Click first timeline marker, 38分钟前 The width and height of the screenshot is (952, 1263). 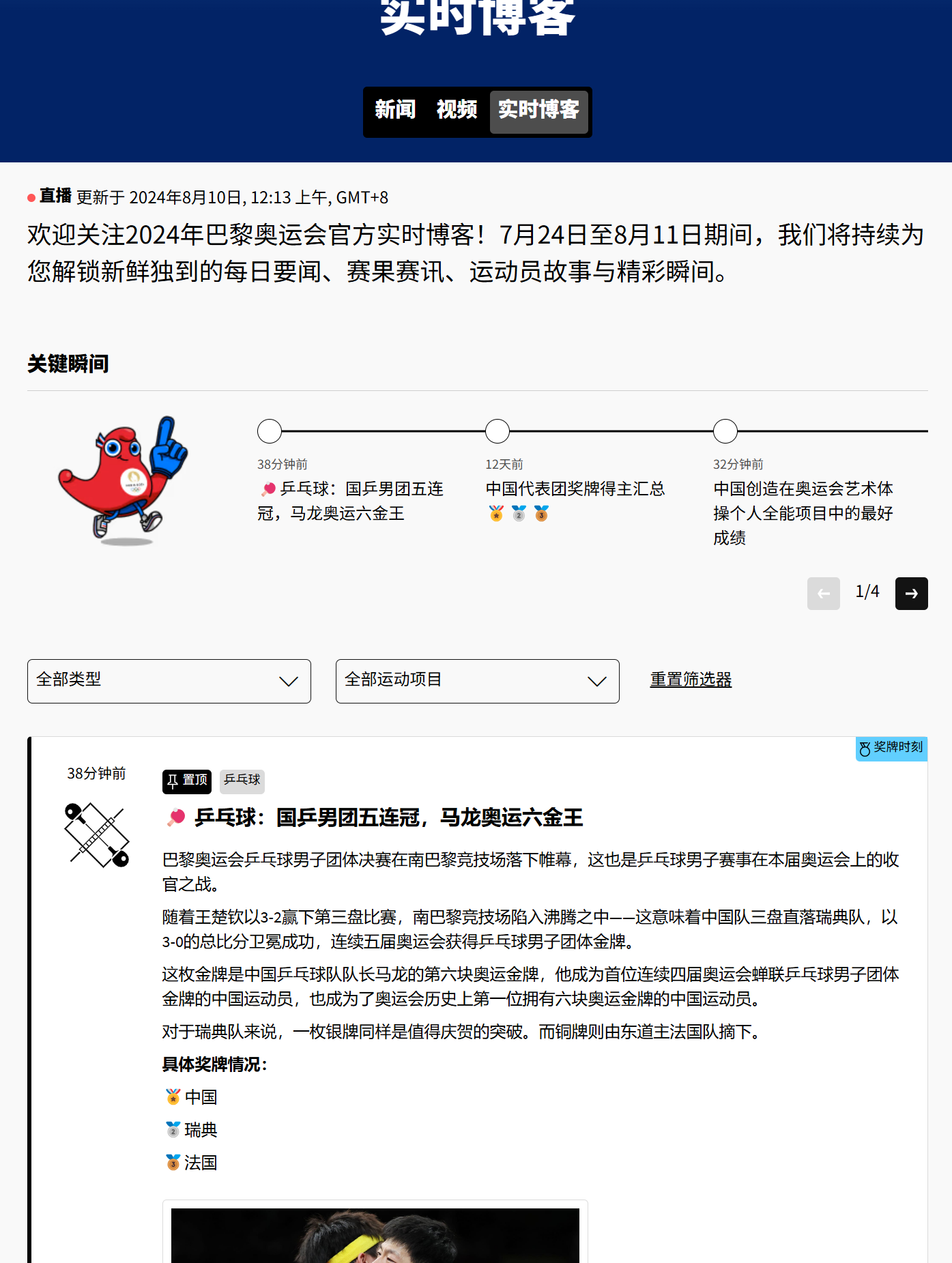(270, 431)
